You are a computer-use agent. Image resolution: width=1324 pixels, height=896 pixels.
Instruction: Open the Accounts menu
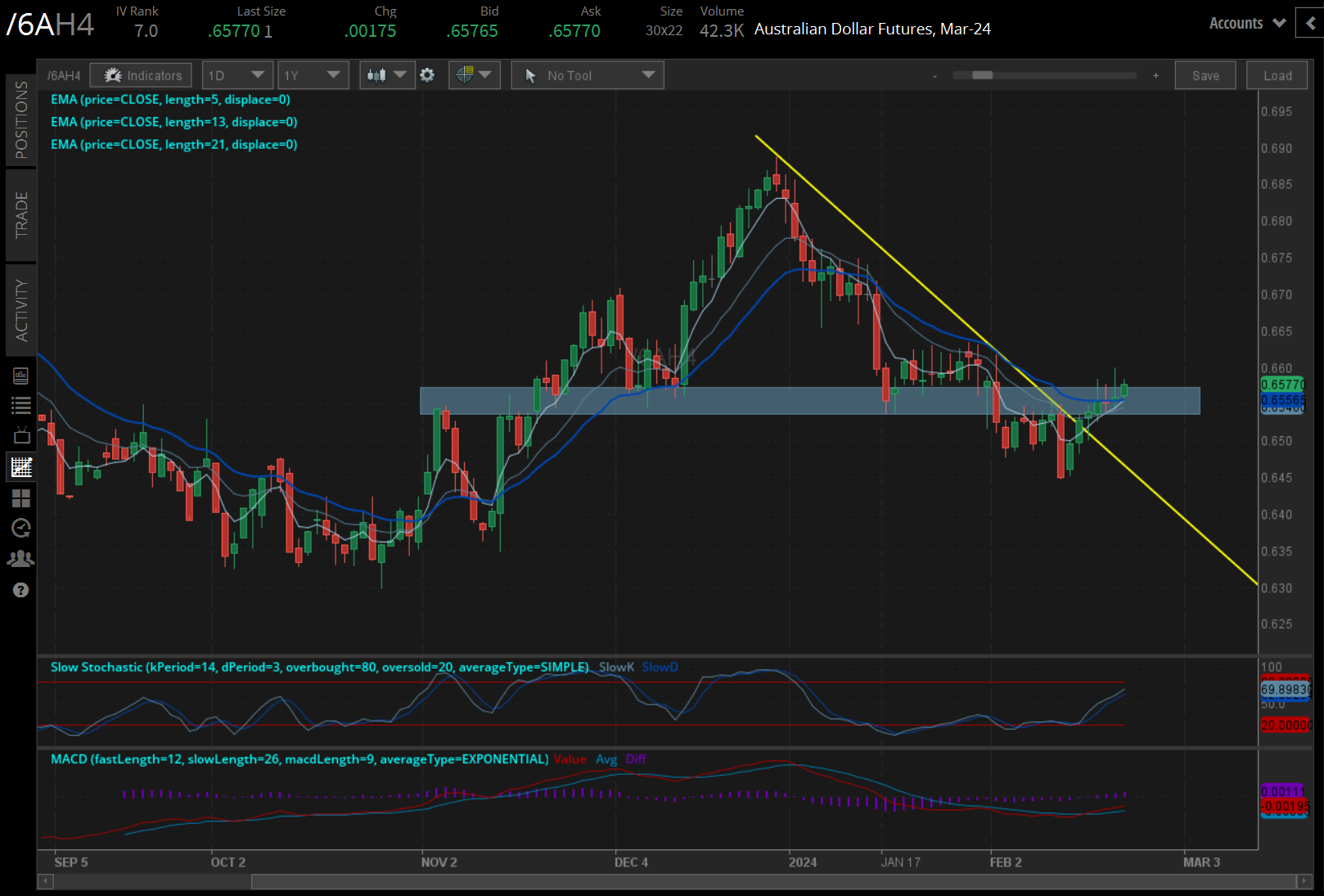click(1245, 23)
